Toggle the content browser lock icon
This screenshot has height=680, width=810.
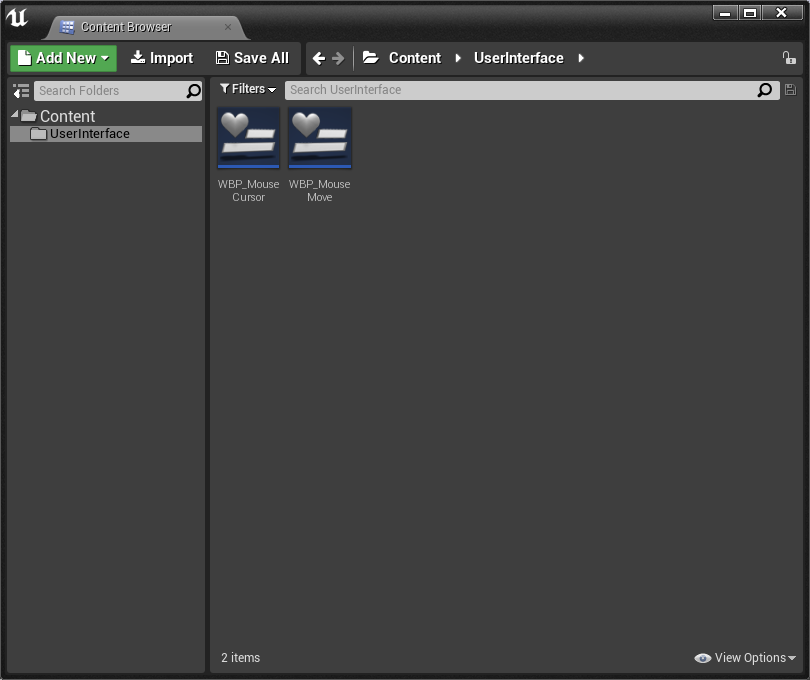[789, 57]
